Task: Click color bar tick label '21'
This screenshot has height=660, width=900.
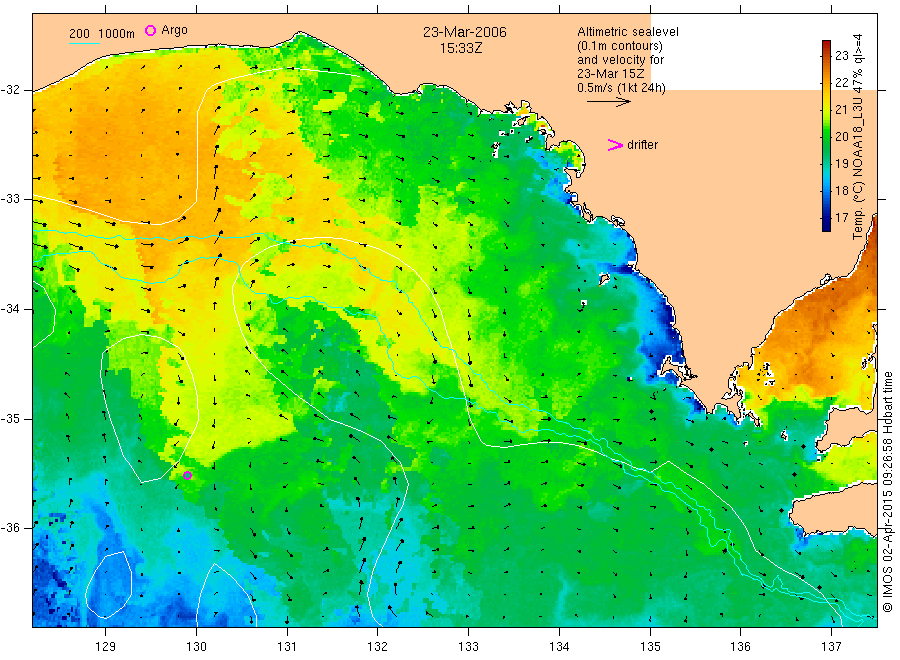Action: (841, 109)
